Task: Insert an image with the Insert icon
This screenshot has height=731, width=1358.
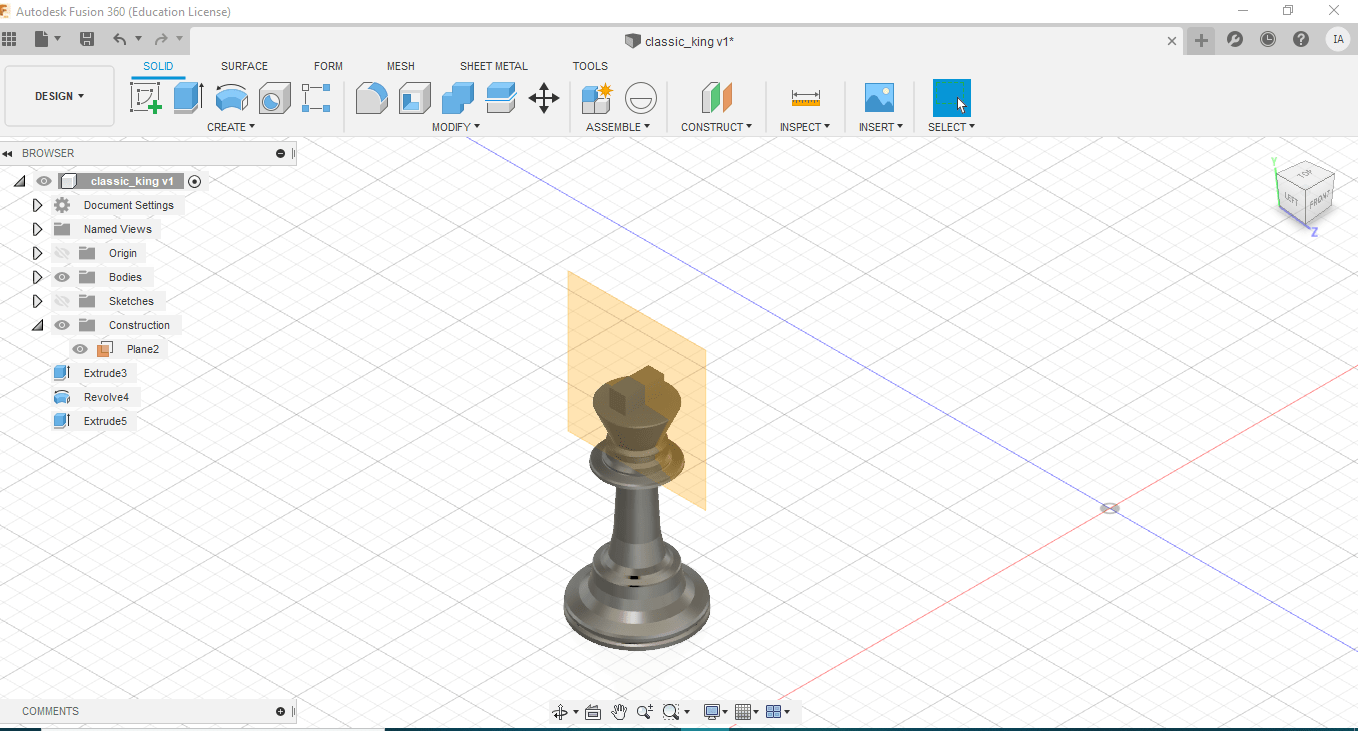Action: click(879, 98)
